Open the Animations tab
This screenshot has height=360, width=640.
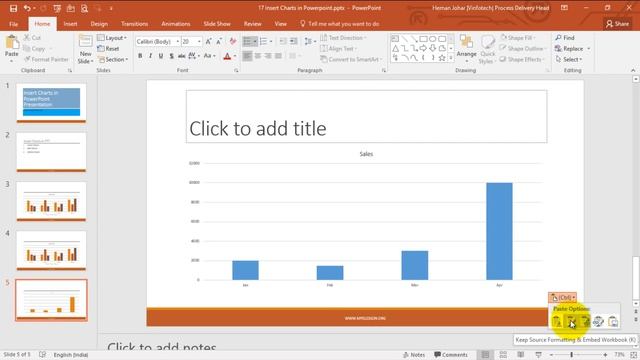176,24
